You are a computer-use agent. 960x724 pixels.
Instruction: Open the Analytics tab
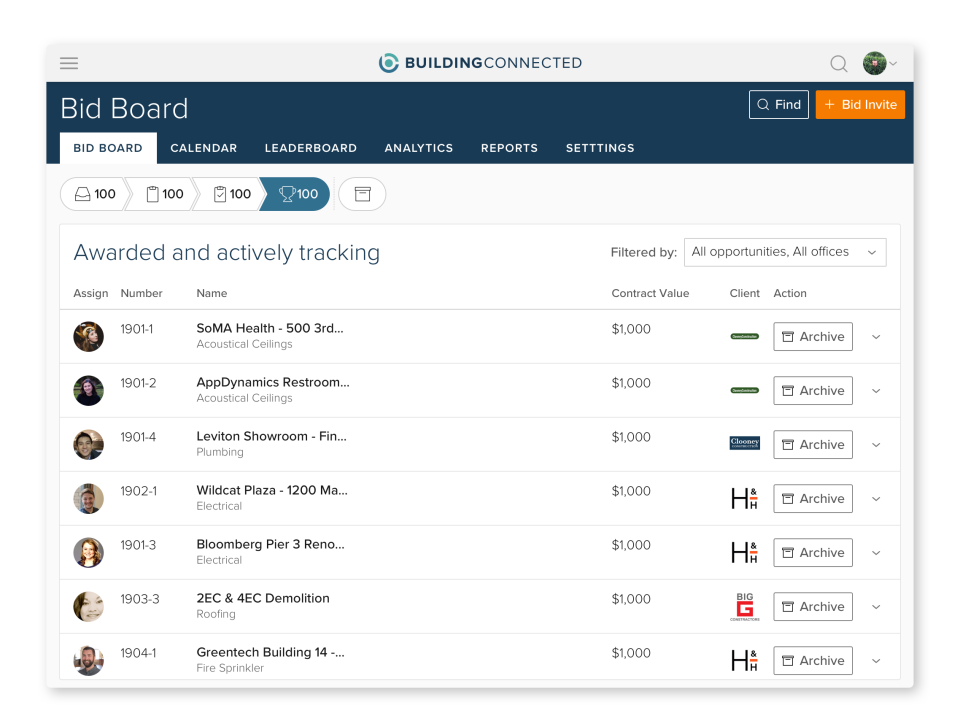point(418,148)
